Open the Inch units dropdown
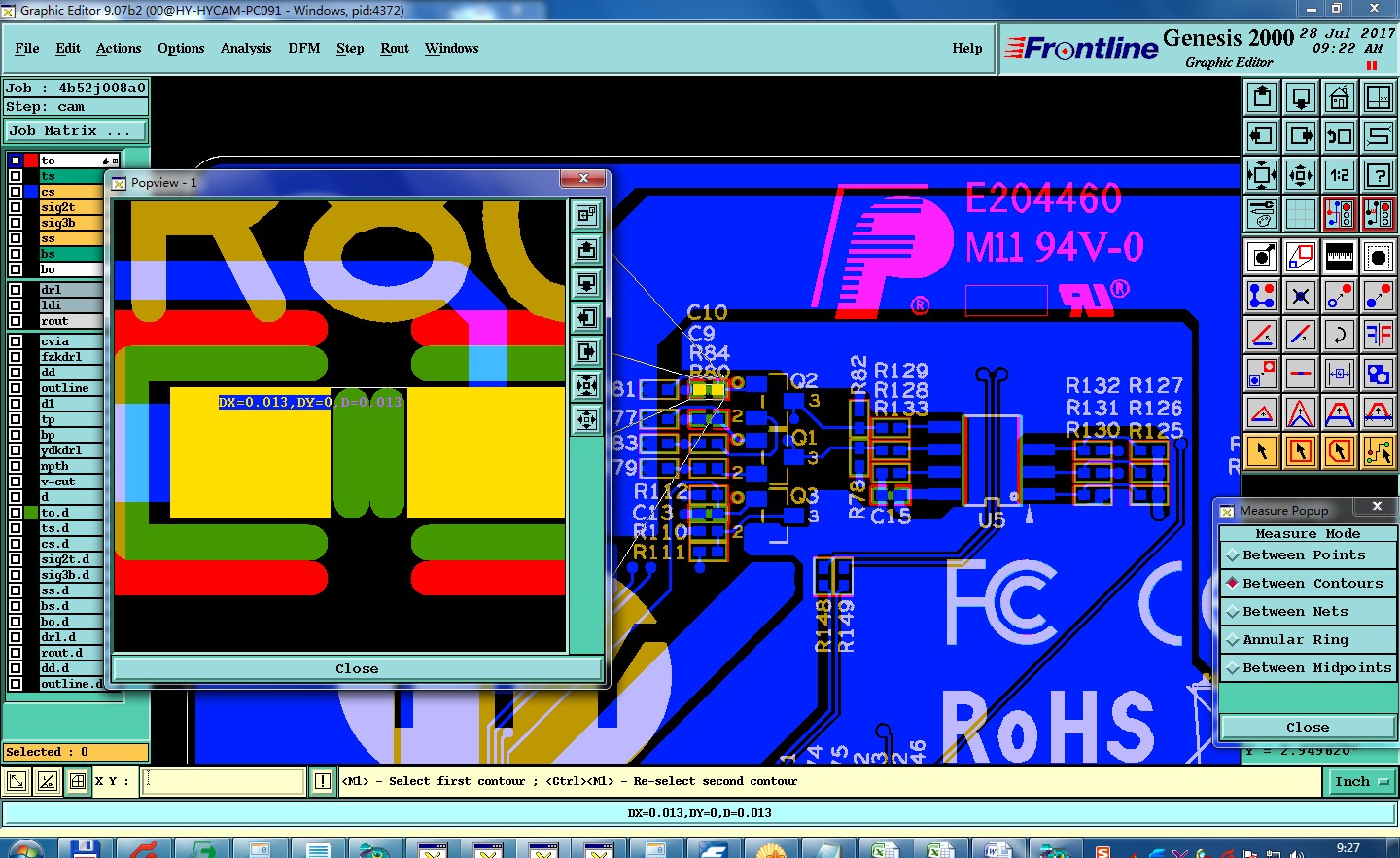The width and height of the screenshot is (1400, 858). (1360, 782)
